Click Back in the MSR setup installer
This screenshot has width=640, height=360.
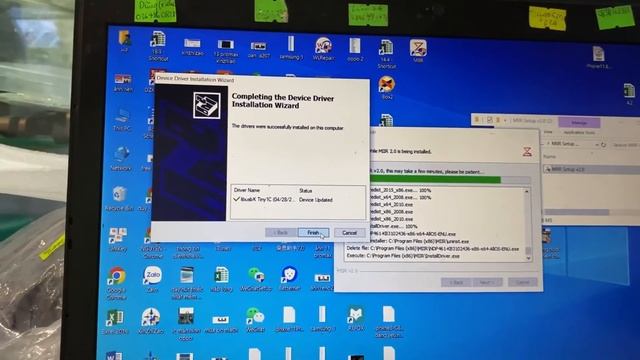(x=456, y=282)
